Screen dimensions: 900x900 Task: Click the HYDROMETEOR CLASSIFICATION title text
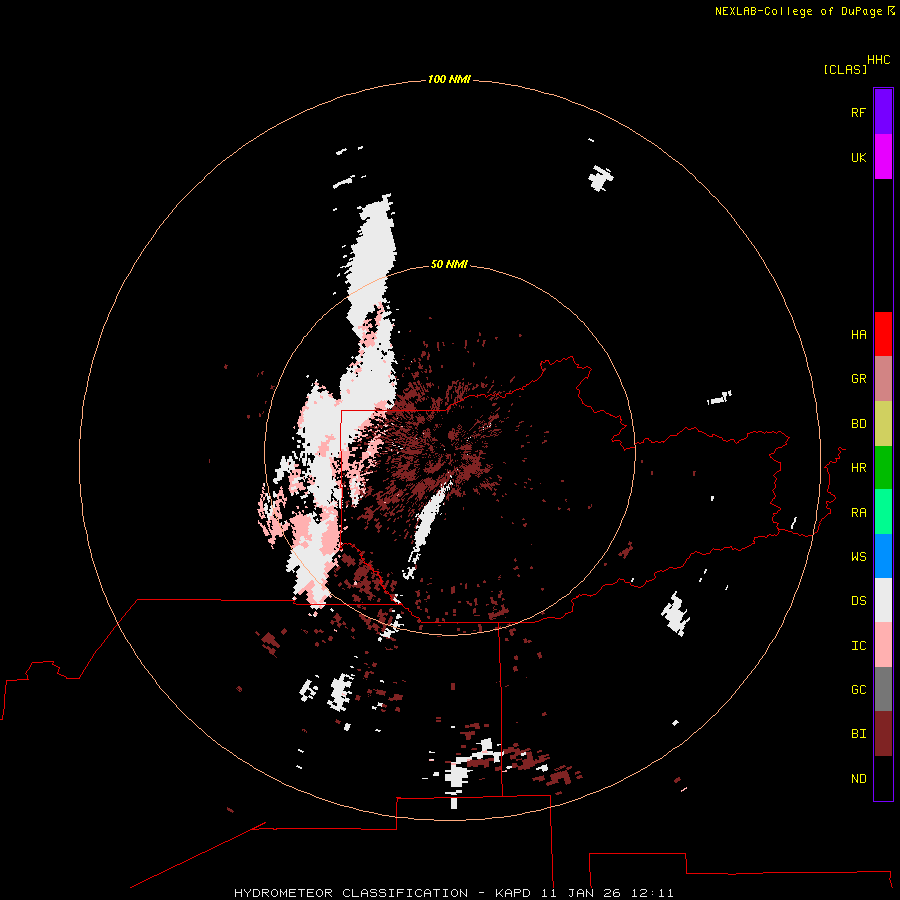coord(351,893)
